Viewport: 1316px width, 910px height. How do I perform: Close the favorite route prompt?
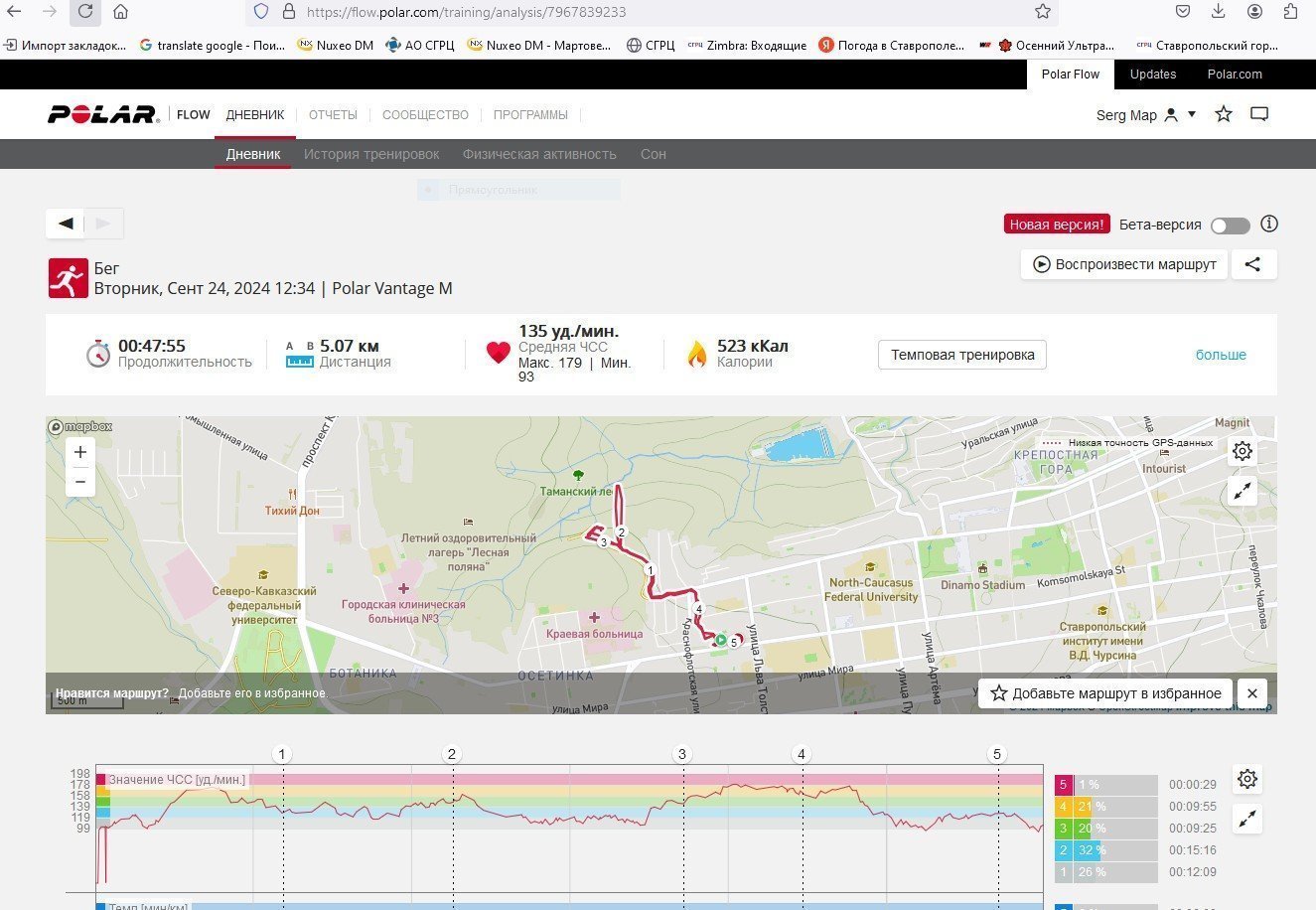pyautogui.click(x=1252, y=693)
